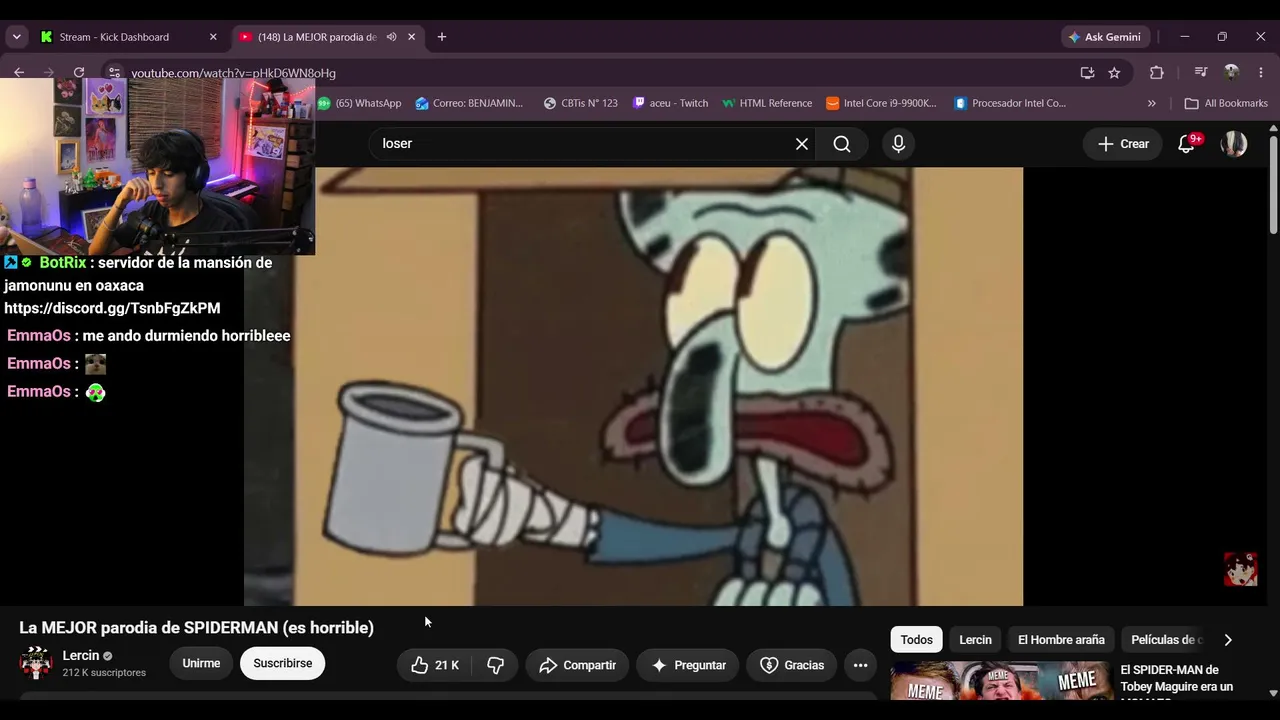Reload the YouTube page
Image resolution: width=1280 pixels, height=720 pixels.
79,72
